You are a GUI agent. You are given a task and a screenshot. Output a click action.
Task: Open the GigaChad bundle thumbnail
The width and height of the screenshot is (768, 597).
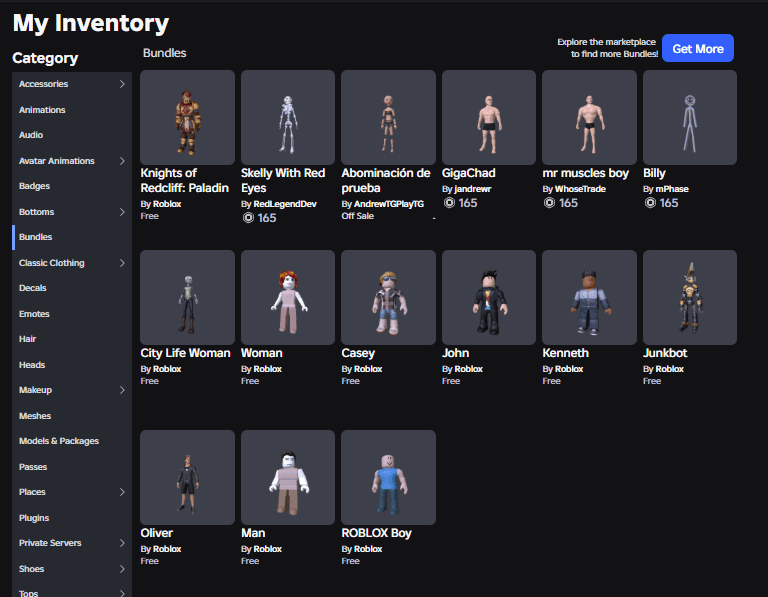(x=489, y=118)
